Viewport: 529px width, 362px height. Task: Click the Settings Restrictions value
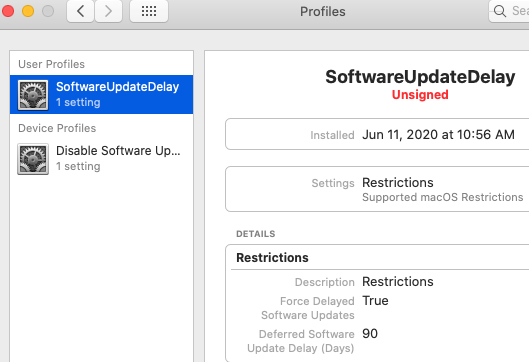(x=398, y=183)
